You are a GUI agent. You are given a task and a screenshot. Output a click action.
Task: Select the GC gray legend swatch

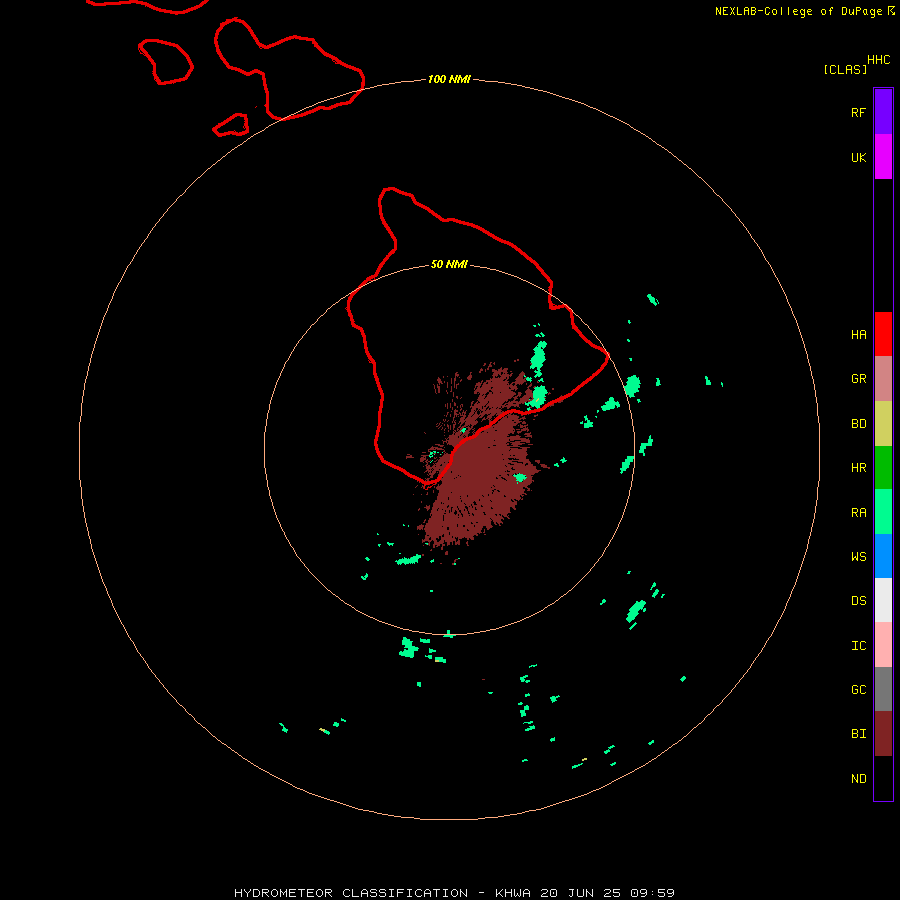pyautogui.click(x=883, y=689)
